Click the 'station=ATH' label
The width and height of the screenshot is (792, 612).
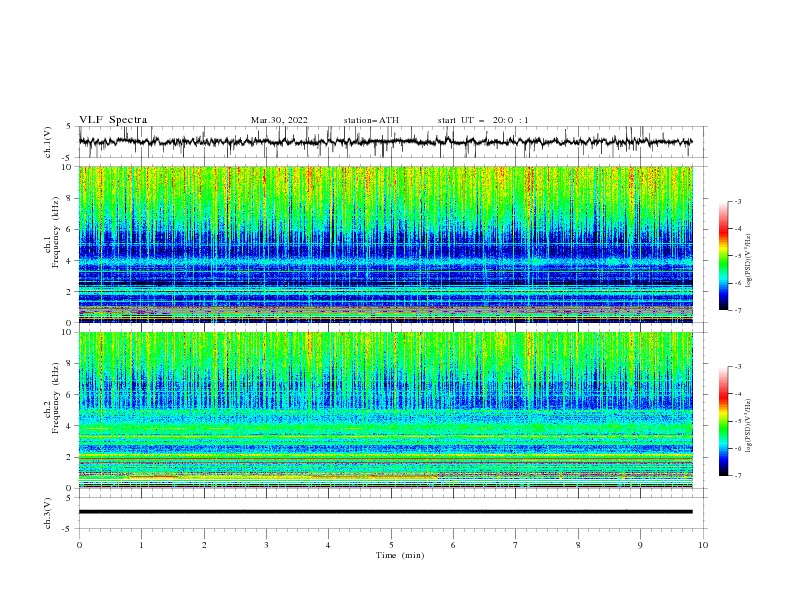click(371, 120)
